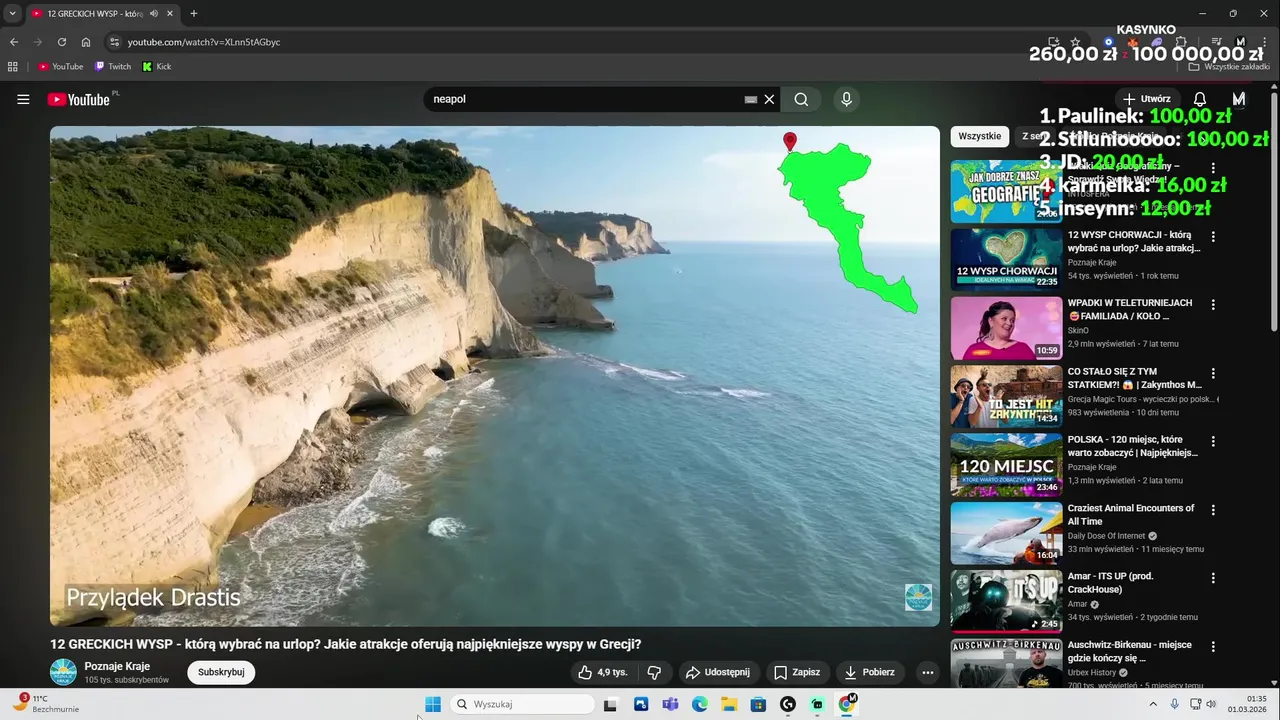Open the Craziest Animal Encounters thumbnail

[x=1006, y=534]
